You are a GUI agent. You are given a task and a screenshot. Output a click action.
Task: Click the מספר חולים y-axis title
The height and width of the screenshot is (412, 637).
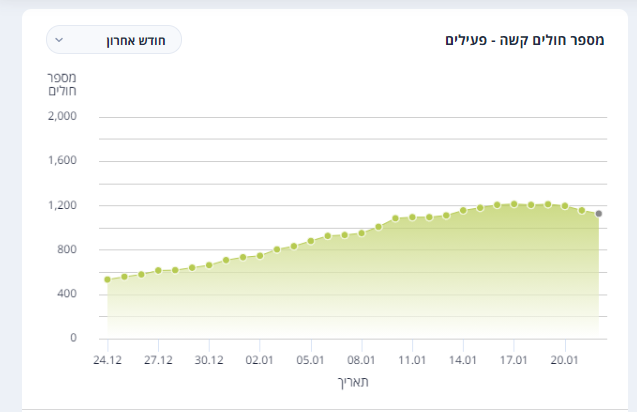[x=62, y=84]
